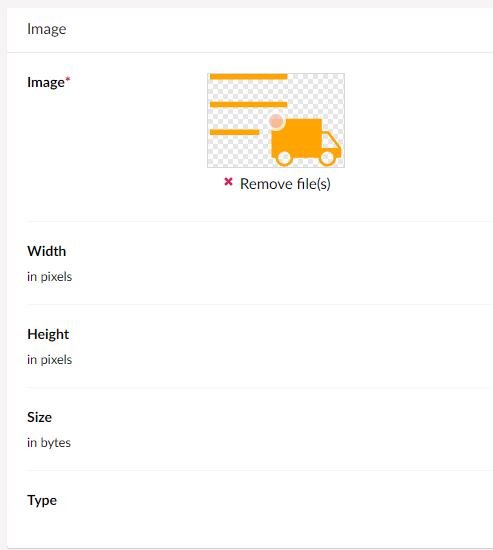The image size is (493, 550).
Task: Click the truck's front wheel in the thumbnail
Action: 327,158
